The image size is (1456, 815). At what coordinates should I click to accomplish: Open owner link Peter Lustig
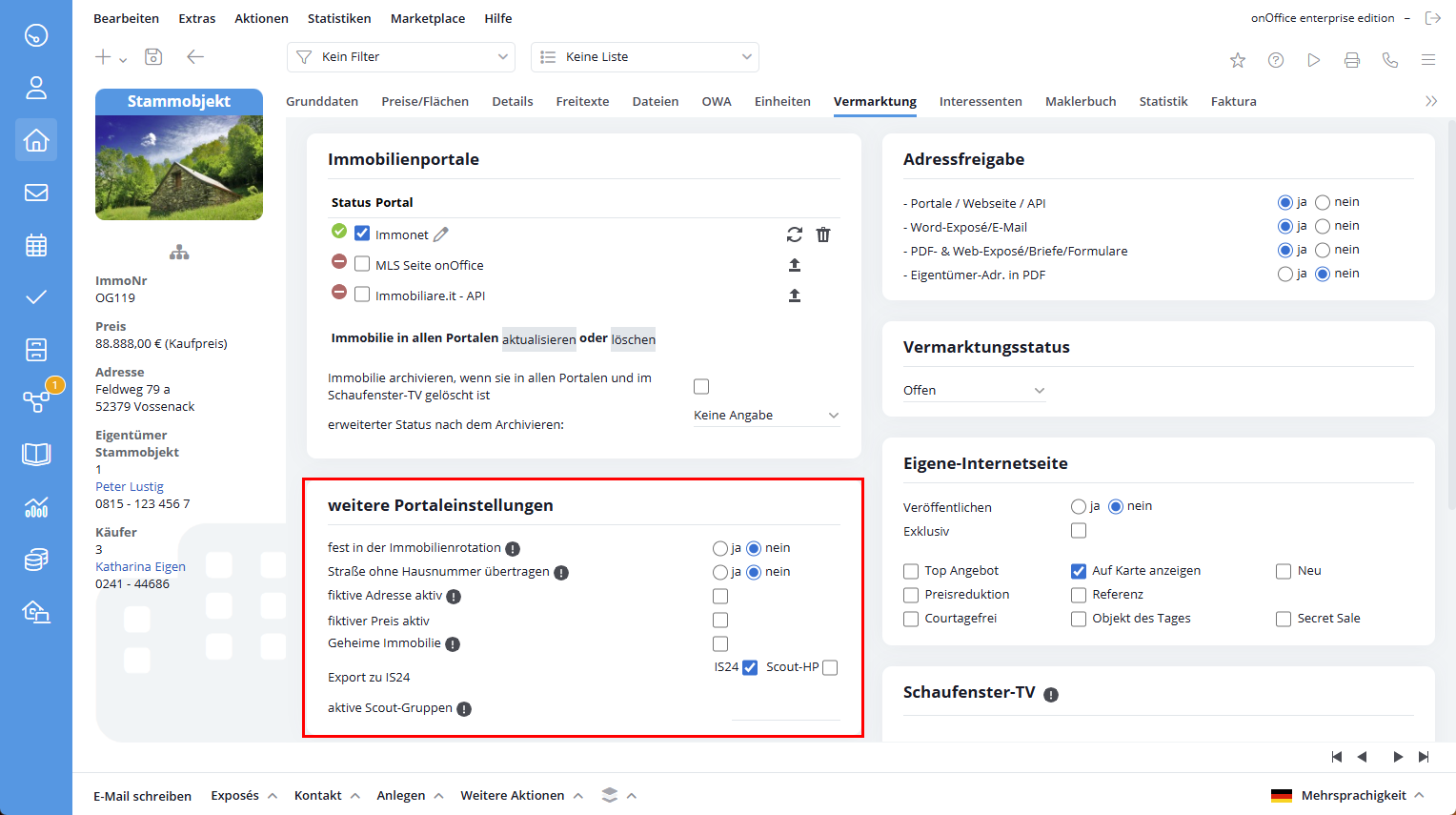tap(130, 486)
